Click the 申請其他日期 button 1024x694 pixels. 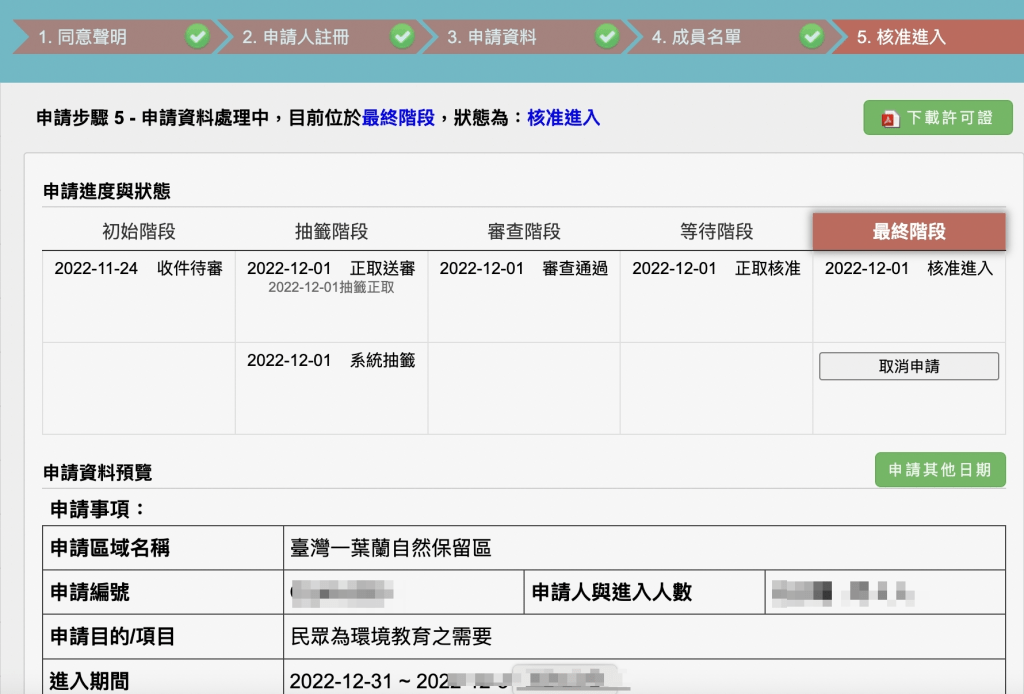coord(940,469)
